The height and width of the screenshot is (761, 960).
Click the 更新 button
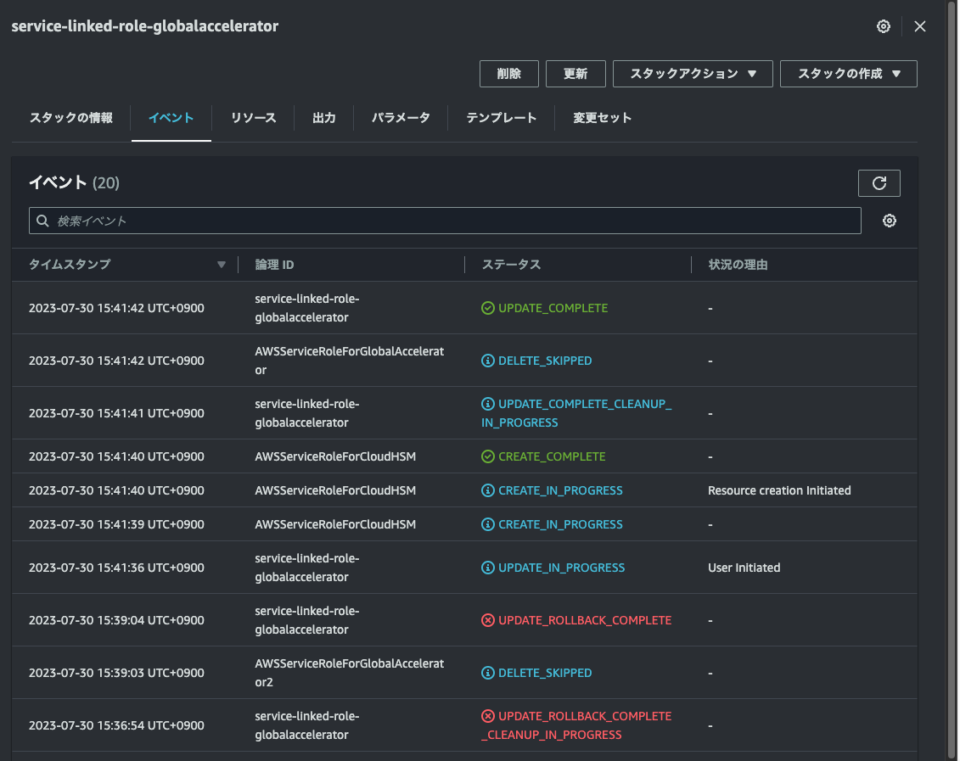576,73
